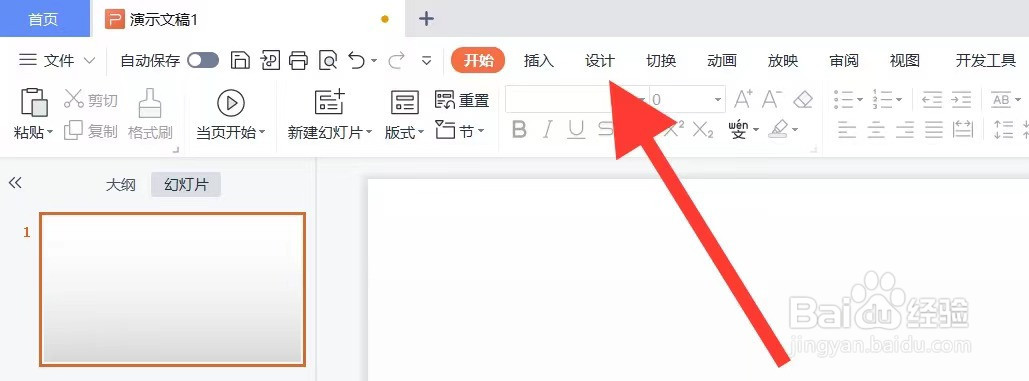Open the Start (开始) ribbon tab
1029x381 pixels.
pos(478,61)
